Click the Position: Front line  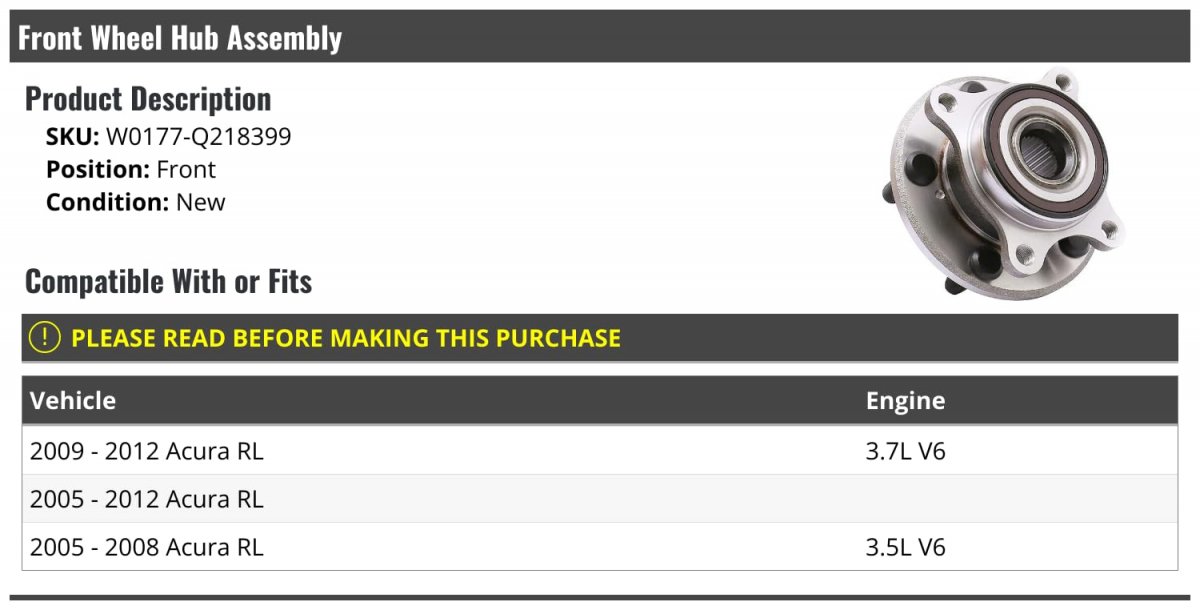point(131,170)
